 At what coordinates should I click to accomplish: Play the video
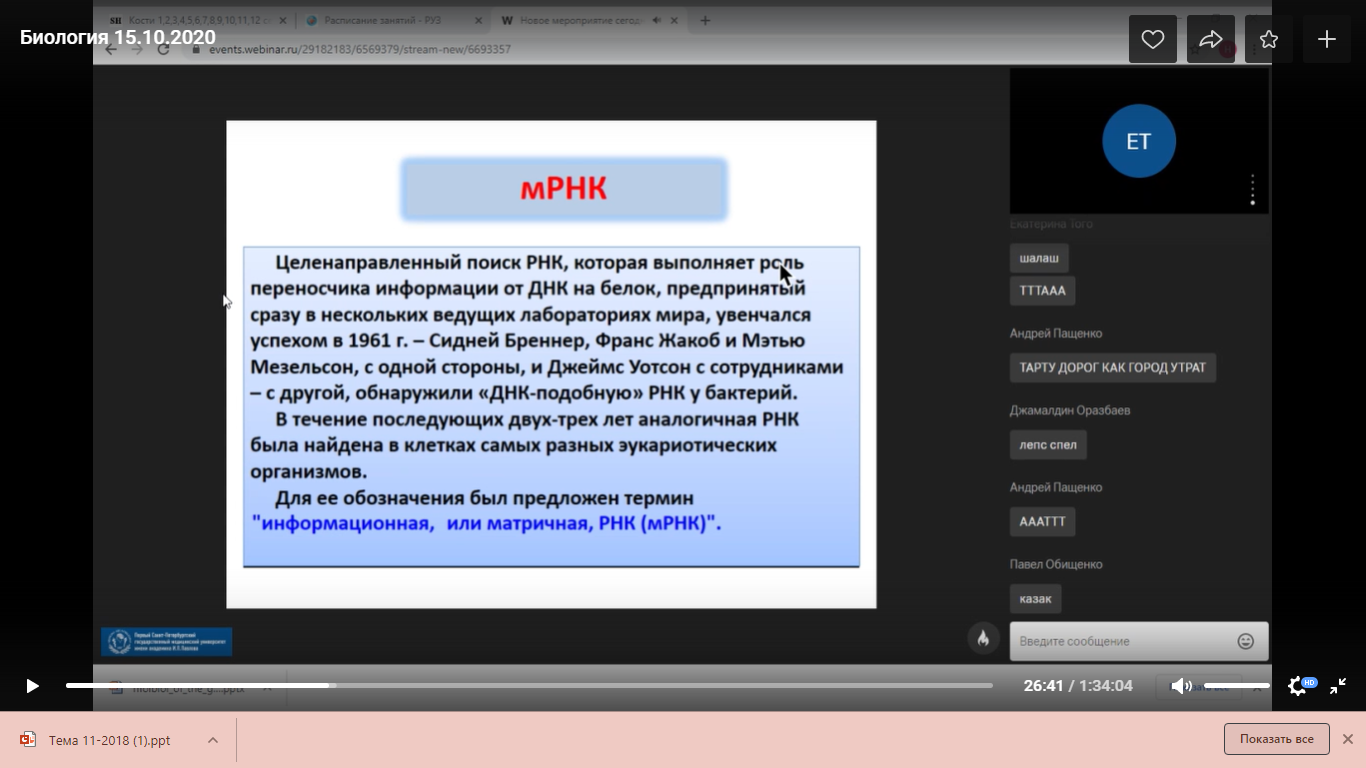pos(32,686)
